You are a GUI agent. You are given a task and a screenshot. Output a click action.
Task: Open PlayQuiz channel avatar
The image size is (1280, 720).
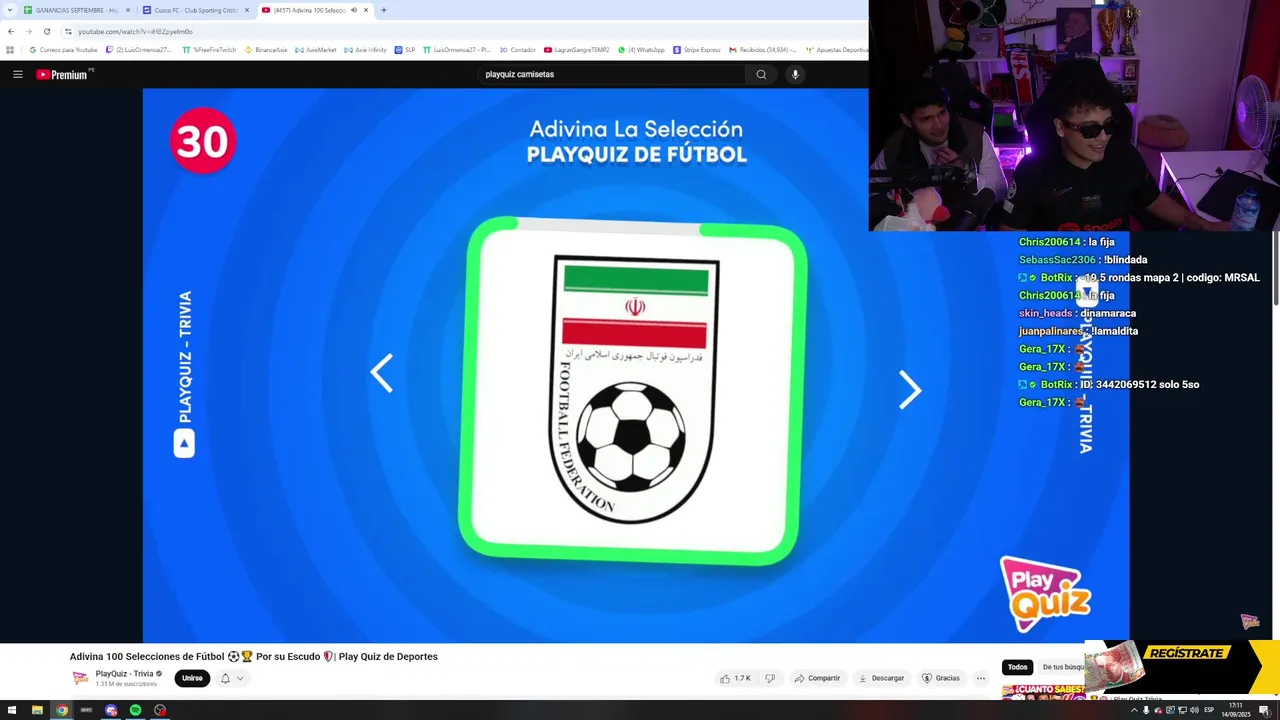[80, 678]
